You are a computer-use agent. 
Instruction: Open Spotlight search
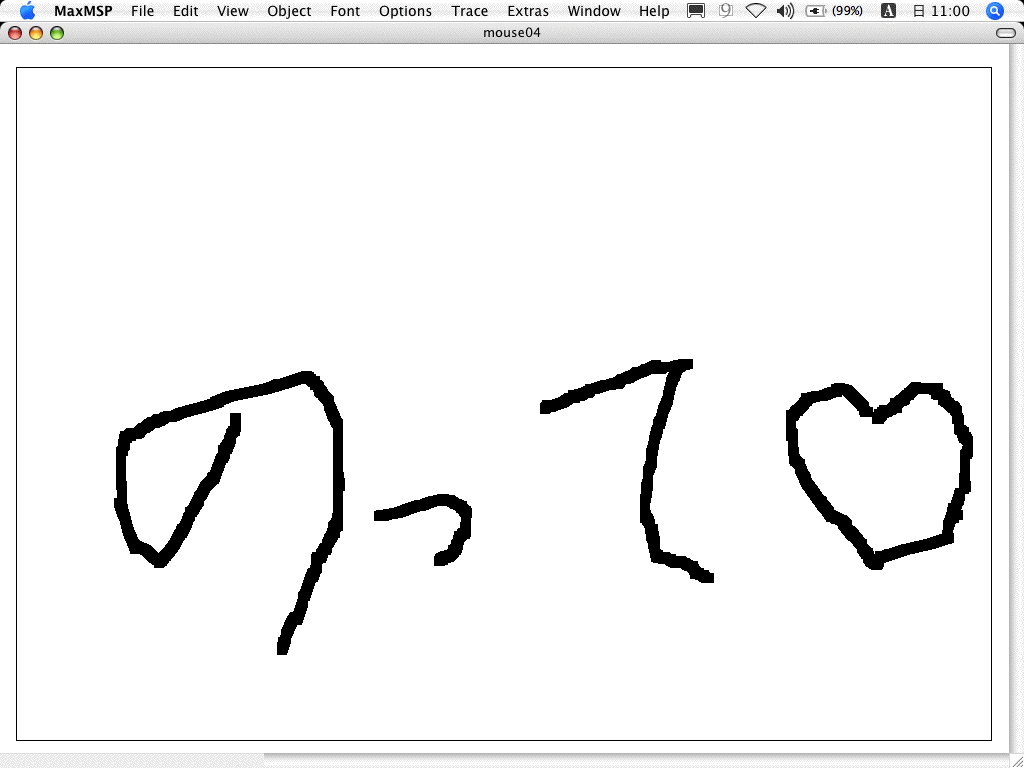[994, 10]
